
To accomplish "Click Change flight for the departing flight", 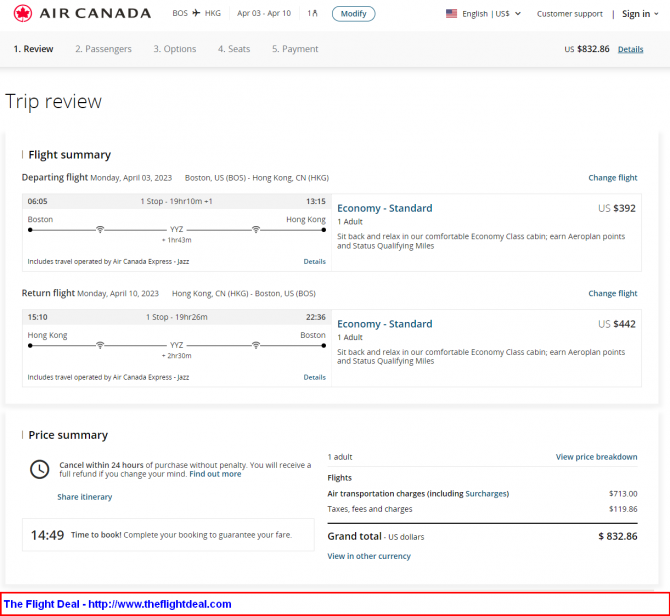I will point(612,178).
